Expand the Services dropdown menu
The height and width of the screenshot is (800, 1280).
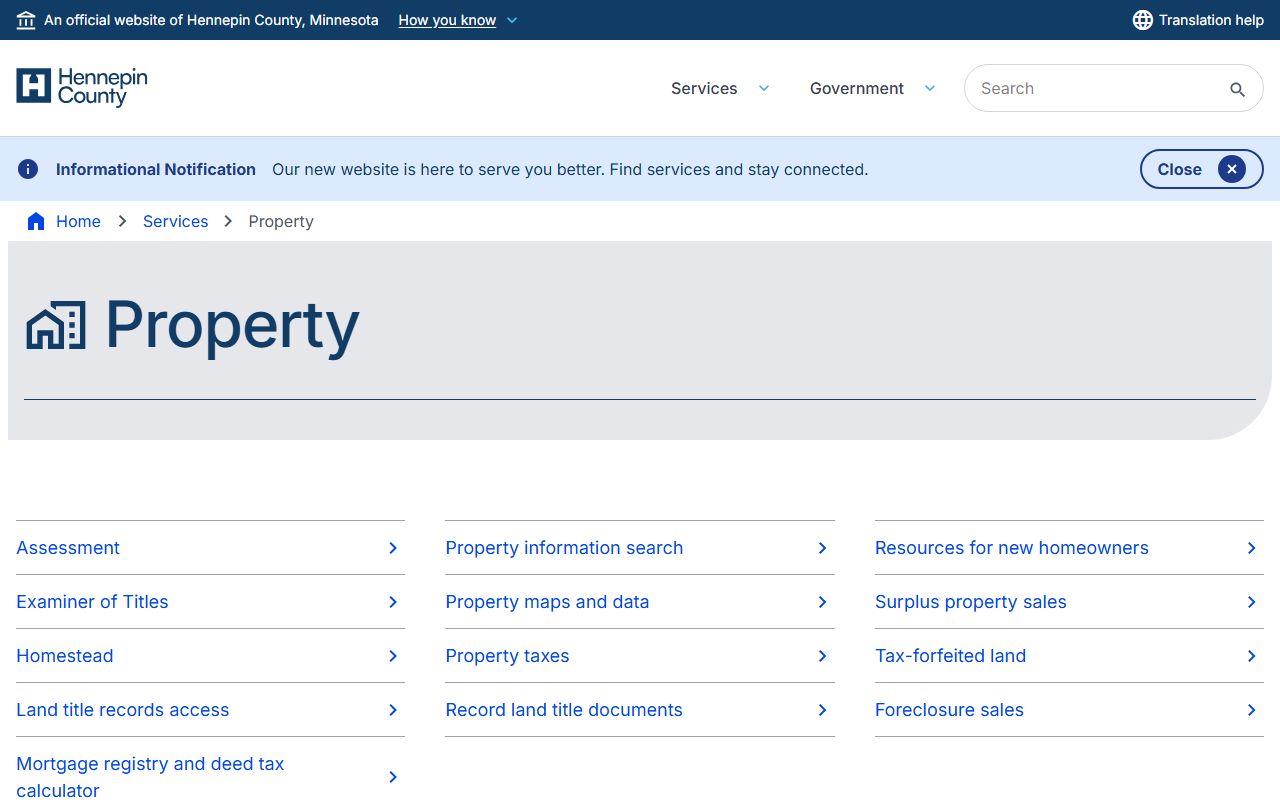click(720, 88)
